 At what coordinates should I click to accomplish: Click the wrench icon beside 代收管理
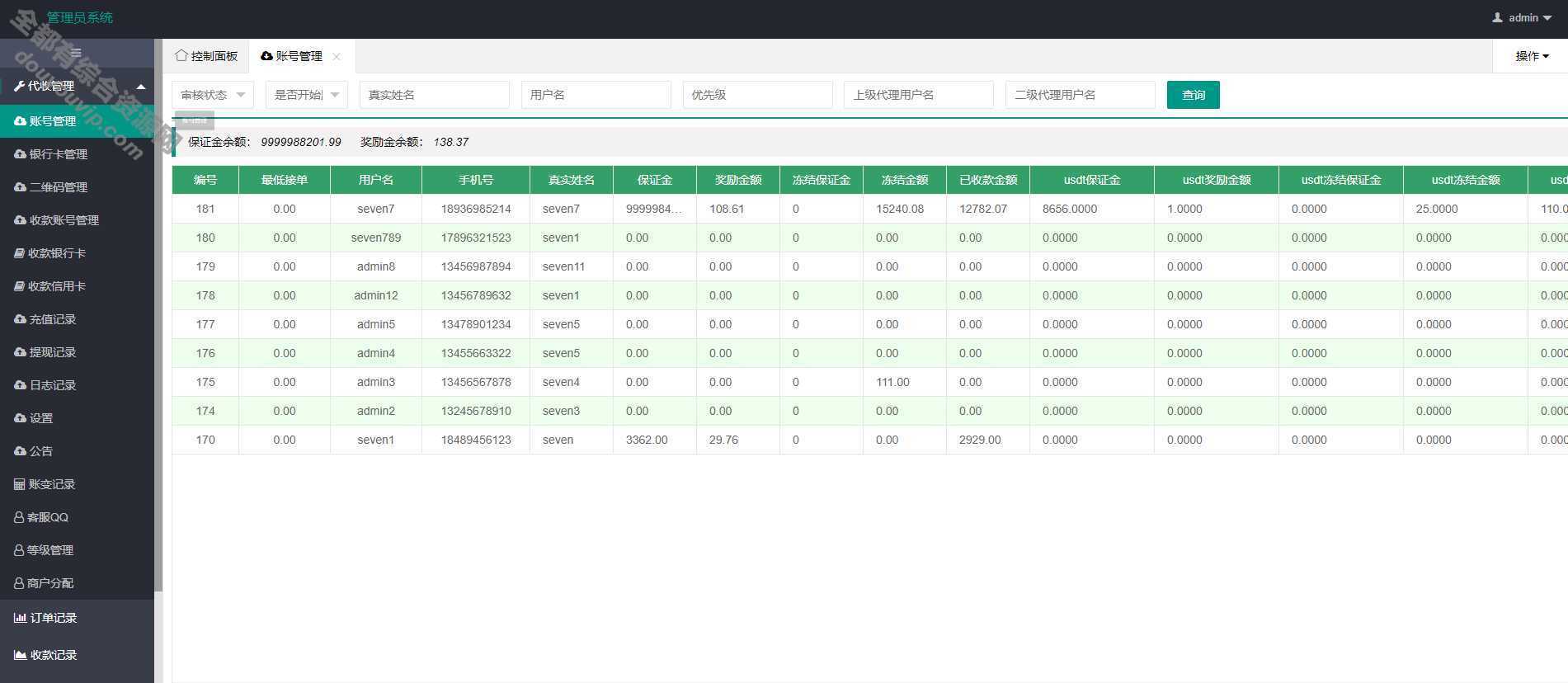pyautogui.click(x=19, y=86)
